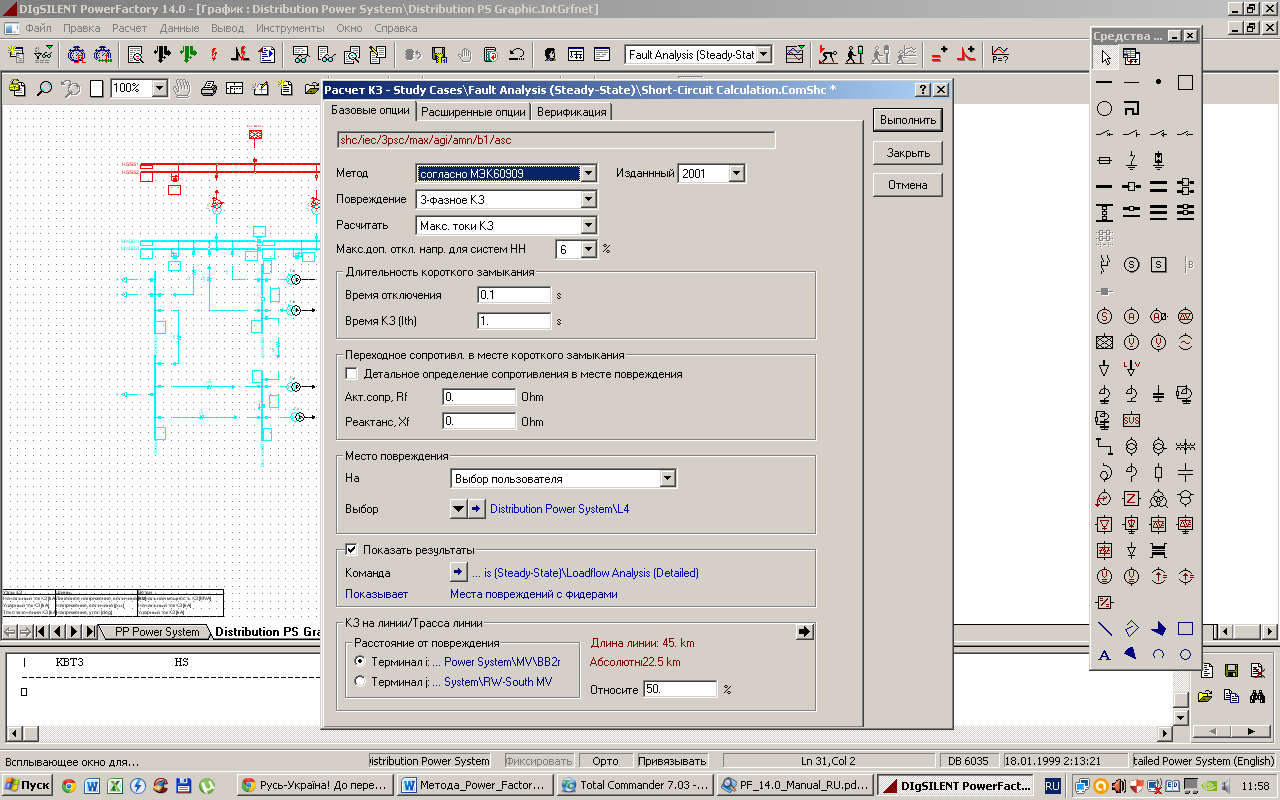Click the yellow open-folder icon in graphic toolbar
This screenshot has height=800, width=1280.
click(x=312, y=88)
